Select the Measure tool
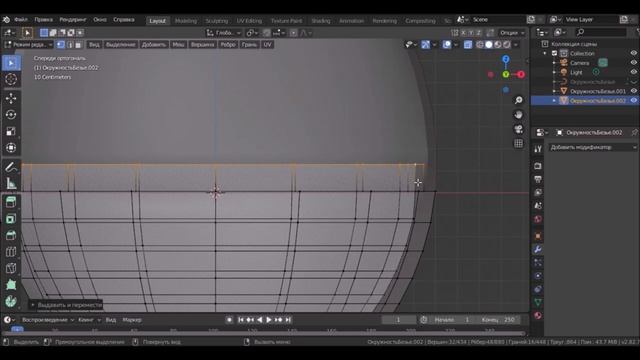Viewport: 640px width, 360px height. [x=11, y=183]
